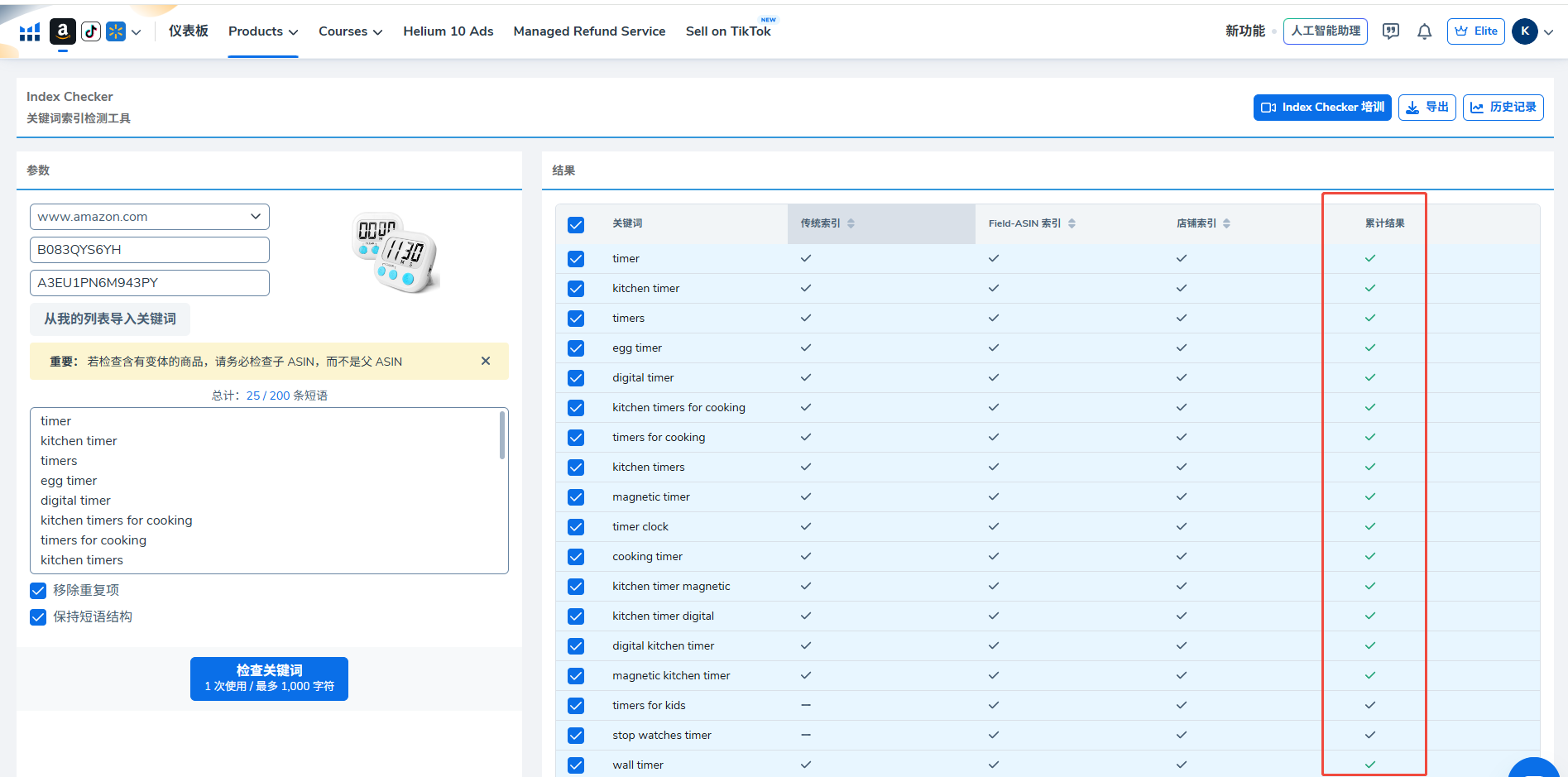Open the Courses dropdown menu
This screenshot has height=777, width=1568.
click(350, 31)
